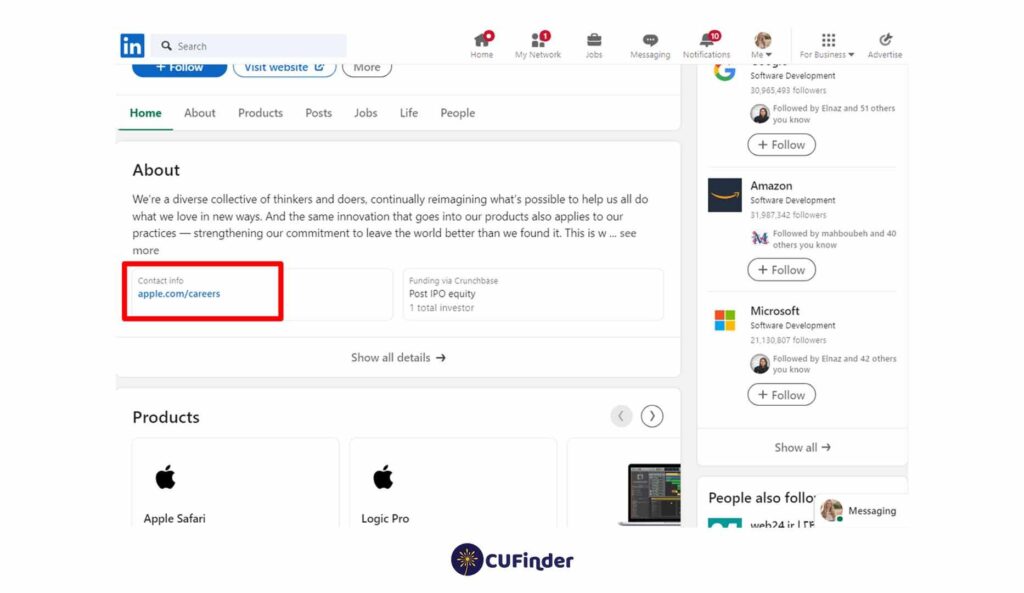1024x593 pixels.
Task: Follow the Microsoft company
Action: click(x=781, y=395)
